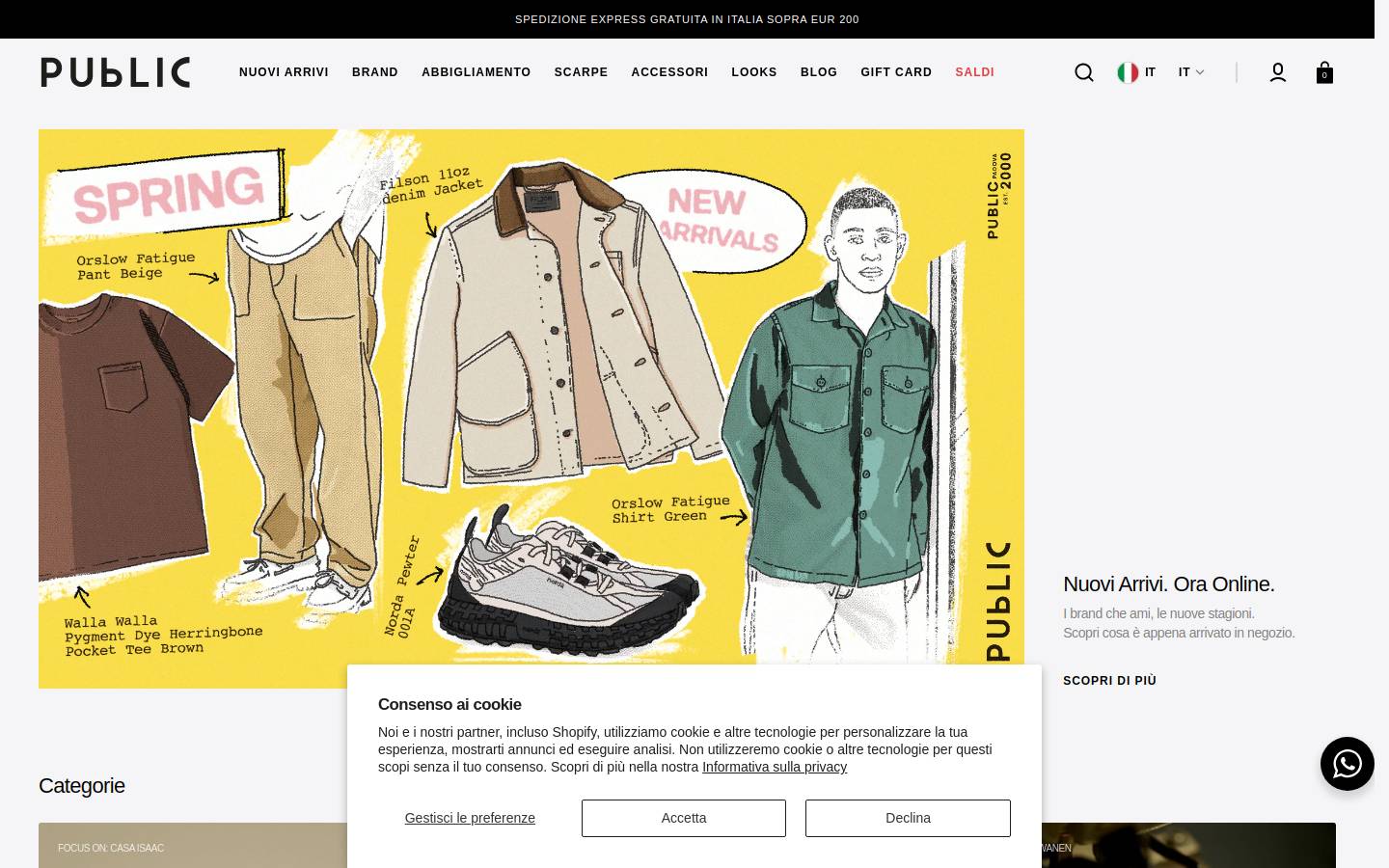Click the free express shipping announcement
Viewport: 1389px width, 868px height.
(687, 19)
